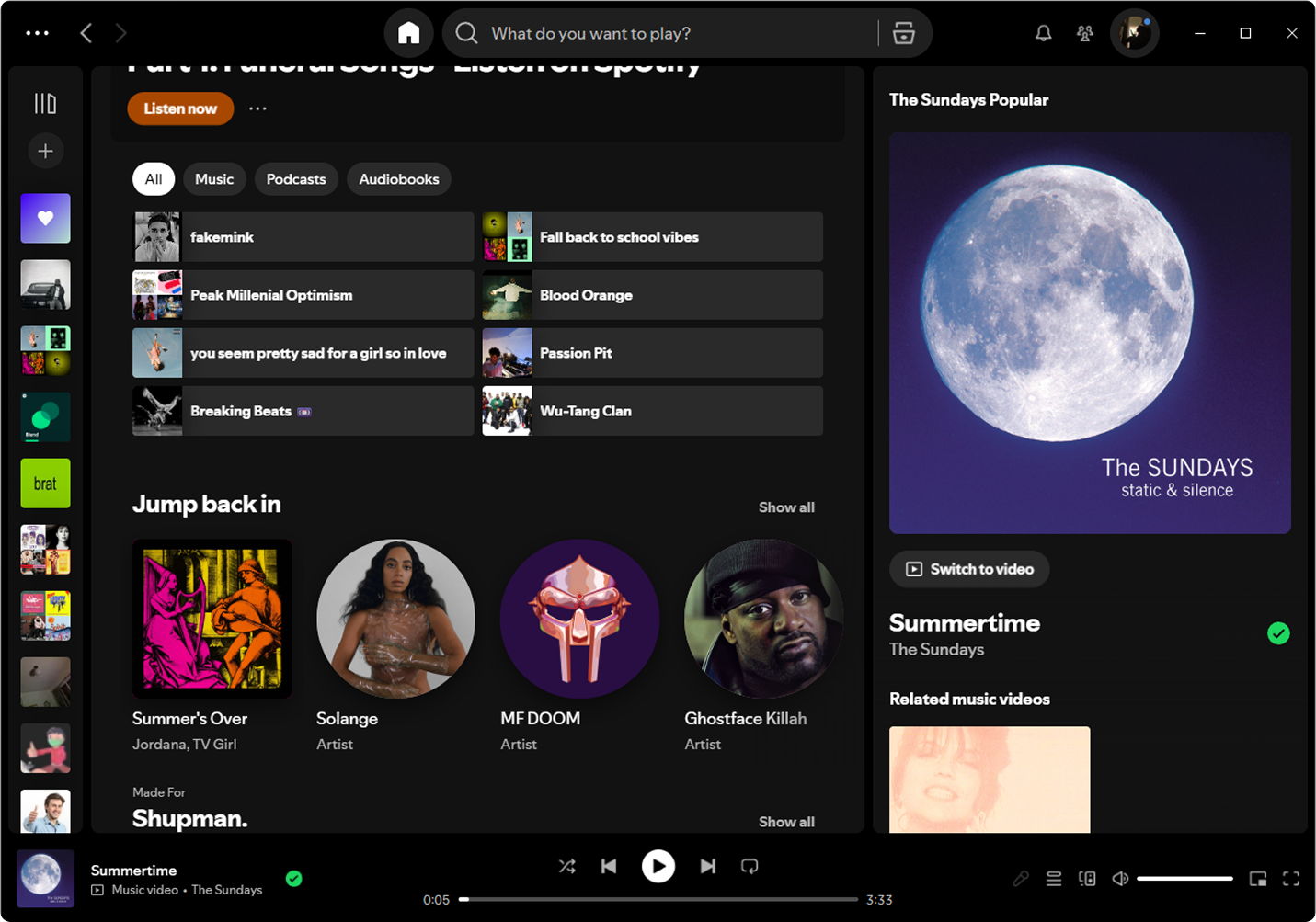Image resolution: width=1316 pixels, height=922 pixels.
Task: Open the Summer's Over album card
Action: 212,646
